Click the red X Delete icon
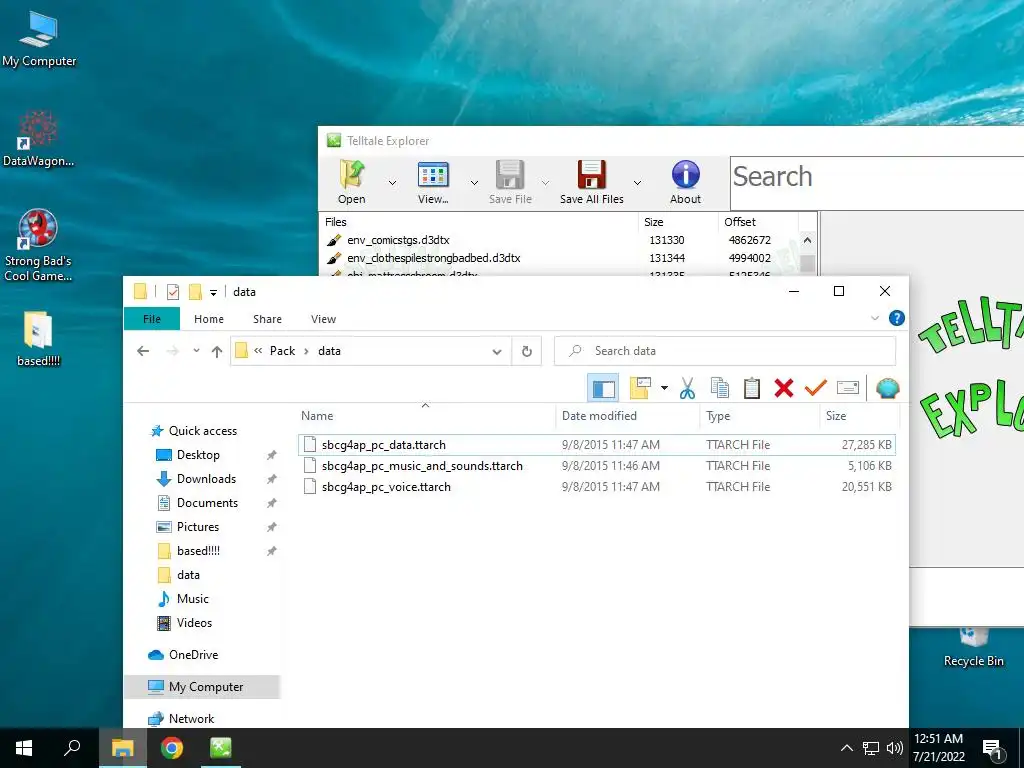The image size is (1024, 768). coord(784,389)
